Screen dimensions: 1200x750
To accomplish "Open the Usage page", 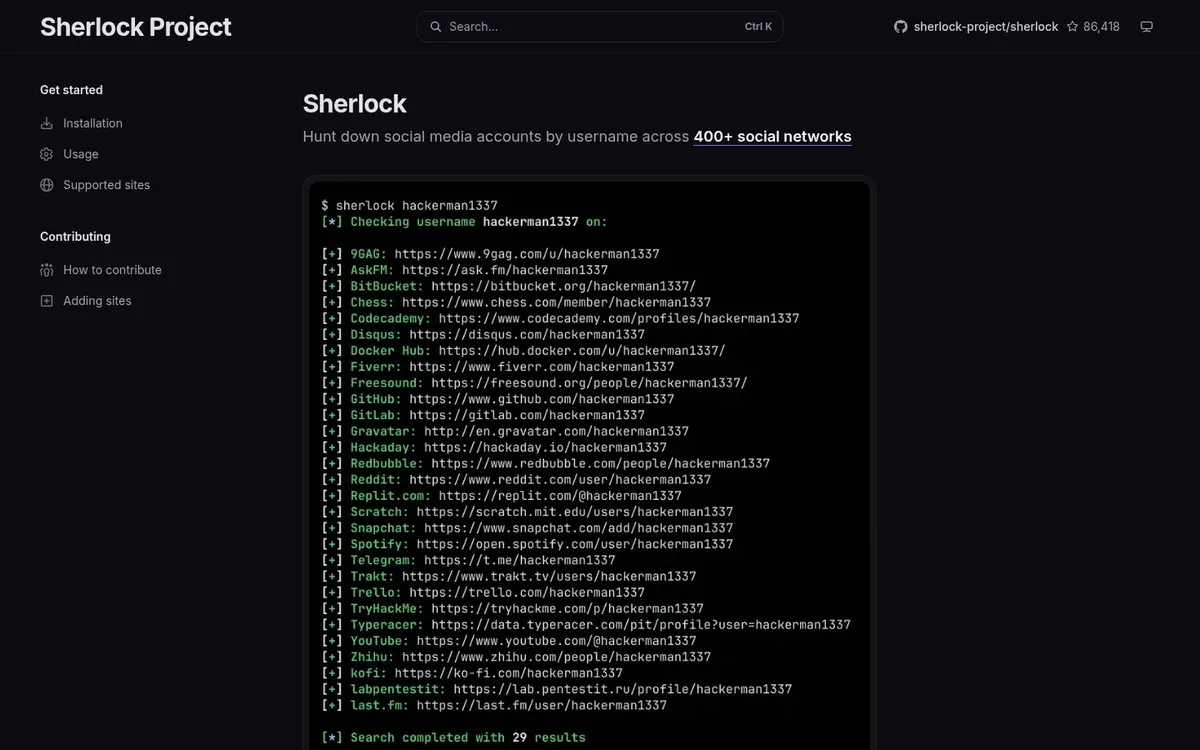I will [81, 154].
